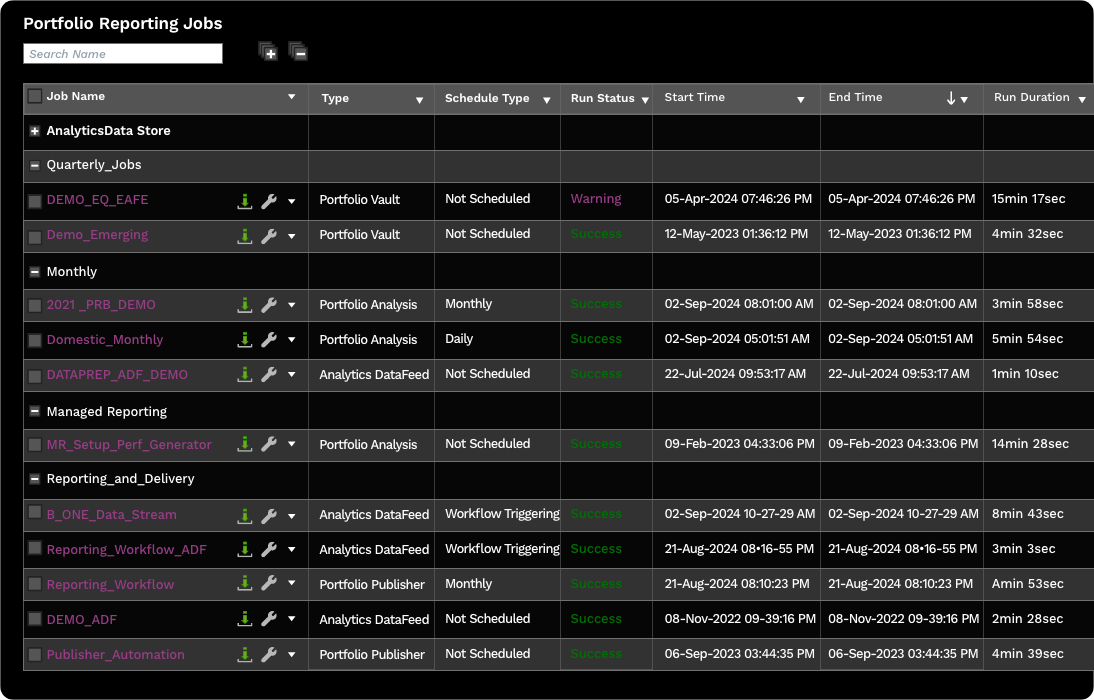Select the wrench icon for Demo_Emerging
Viewport: 1094px width, 700px height.
[268, 235]
